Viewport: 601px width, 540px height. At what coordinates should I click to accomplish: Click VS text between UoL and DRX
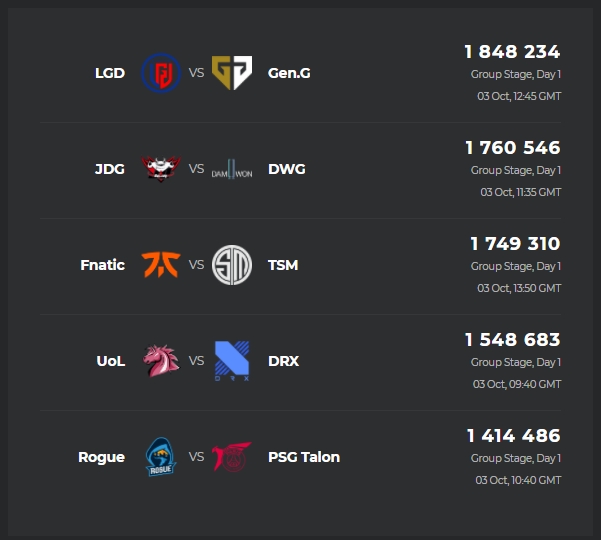[x=196, y=361]
